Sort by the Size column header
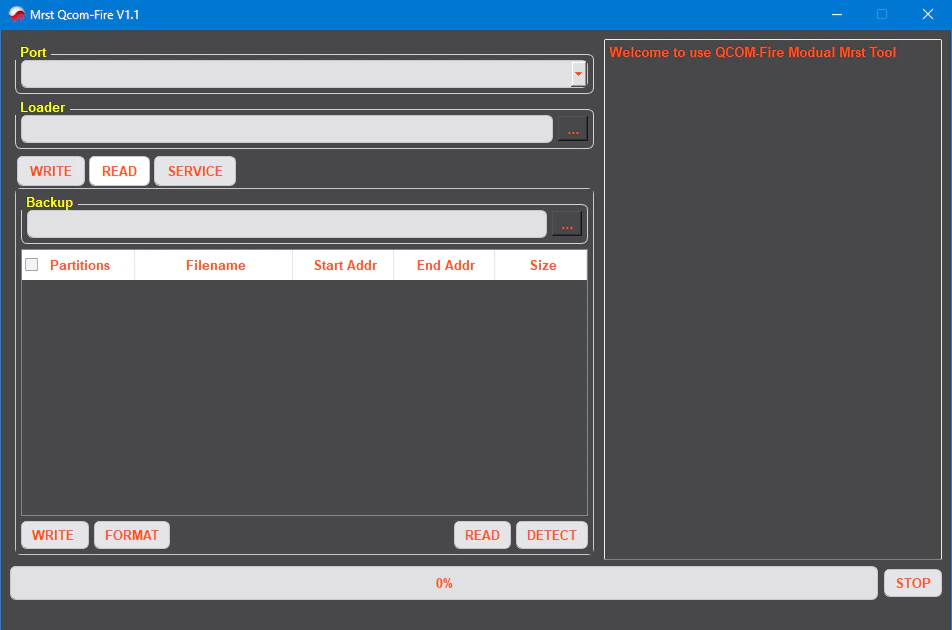Screen dimensions: 952x630 point(543,265)
